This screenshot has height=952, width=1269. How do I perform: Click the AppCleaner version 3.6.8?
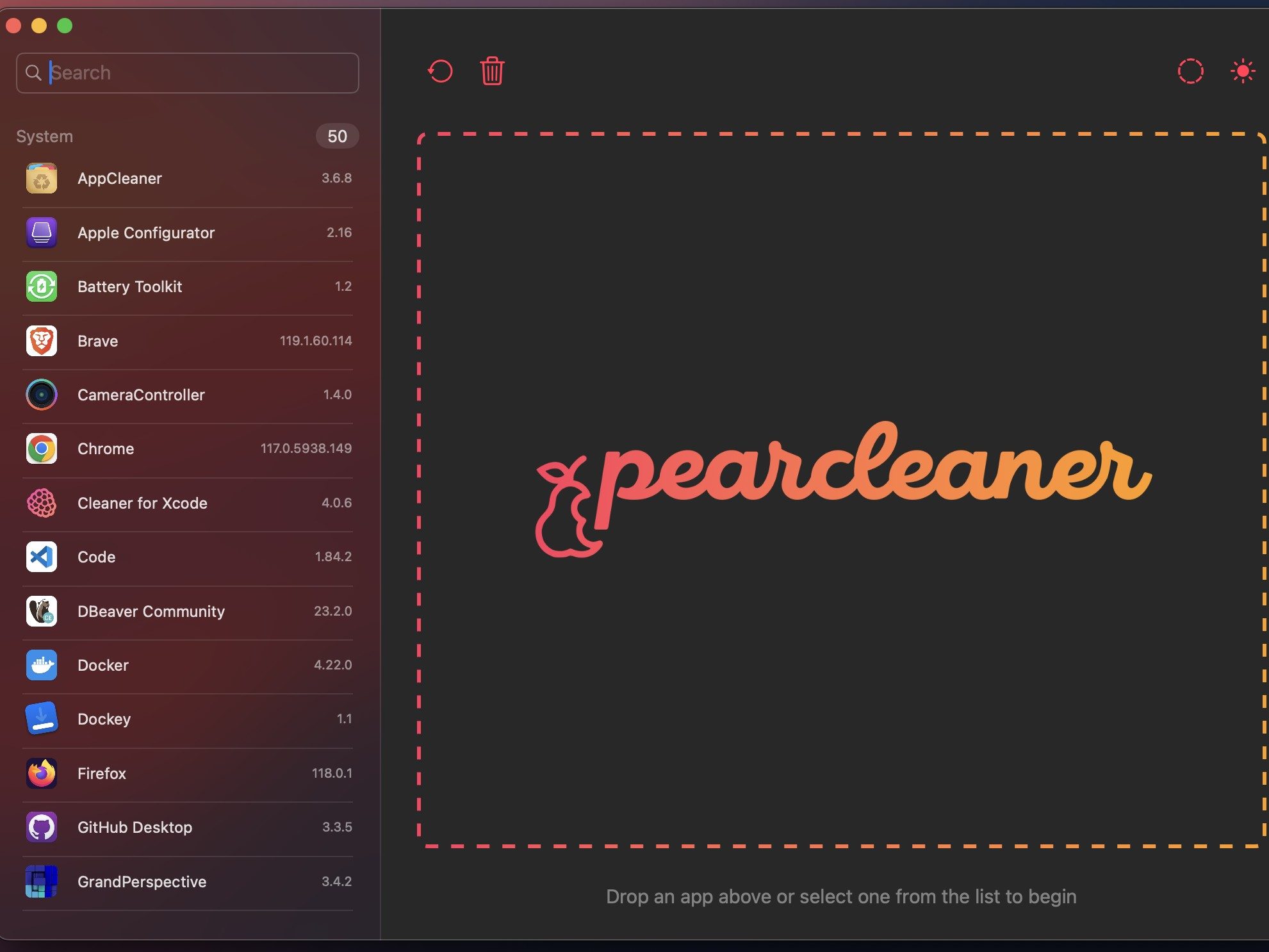tap(337, 178)
